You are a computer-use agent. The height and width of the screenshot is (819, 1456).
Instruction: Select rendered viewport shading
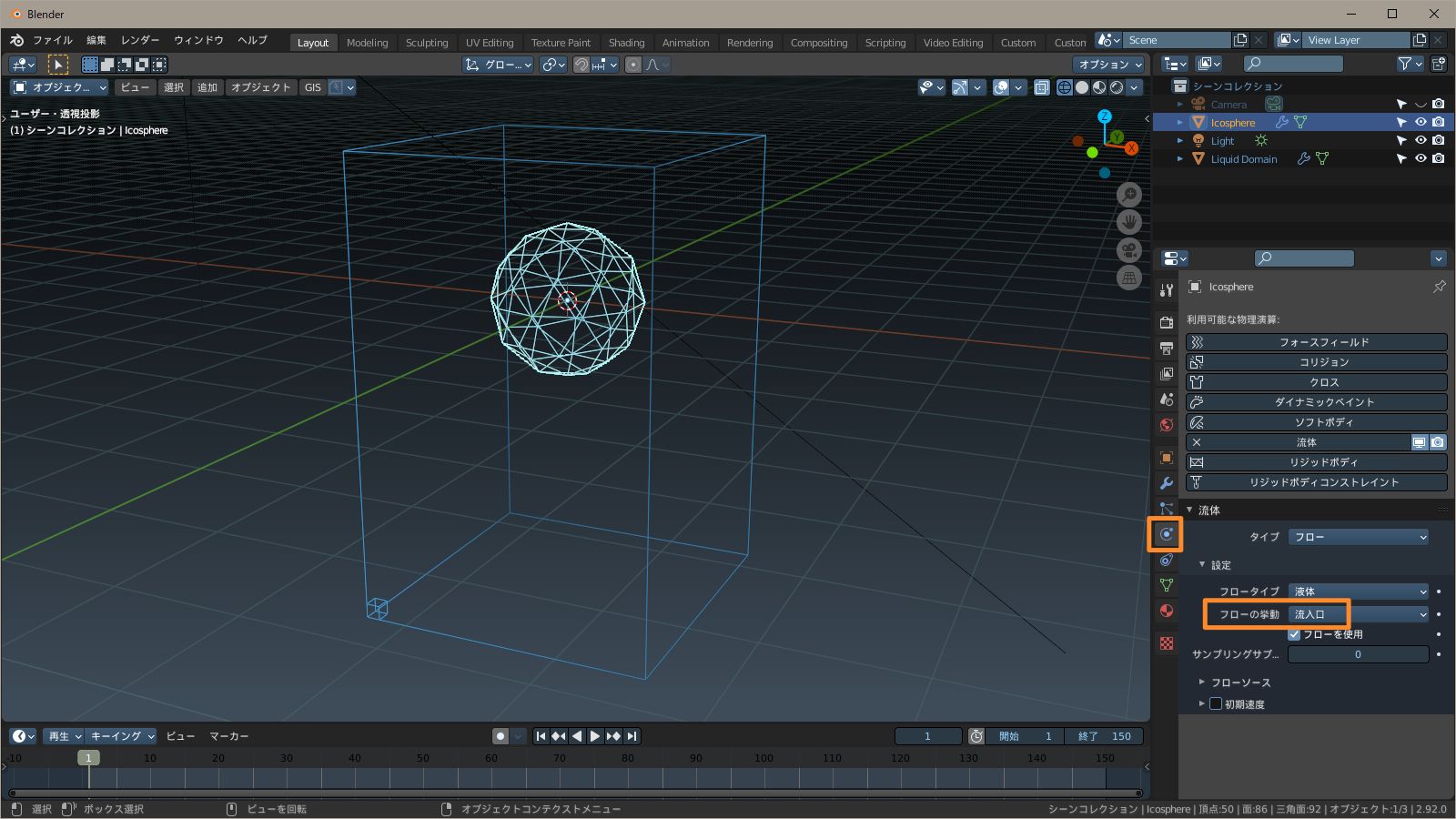point(1117,87)
